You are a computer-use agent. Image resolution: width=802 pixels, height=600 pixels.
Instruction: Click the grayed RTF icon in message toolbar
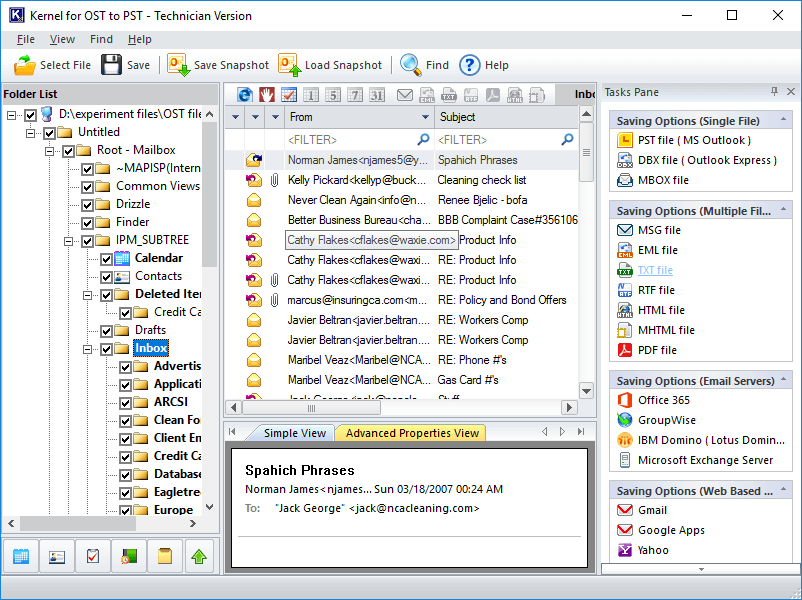coord(471,95)
